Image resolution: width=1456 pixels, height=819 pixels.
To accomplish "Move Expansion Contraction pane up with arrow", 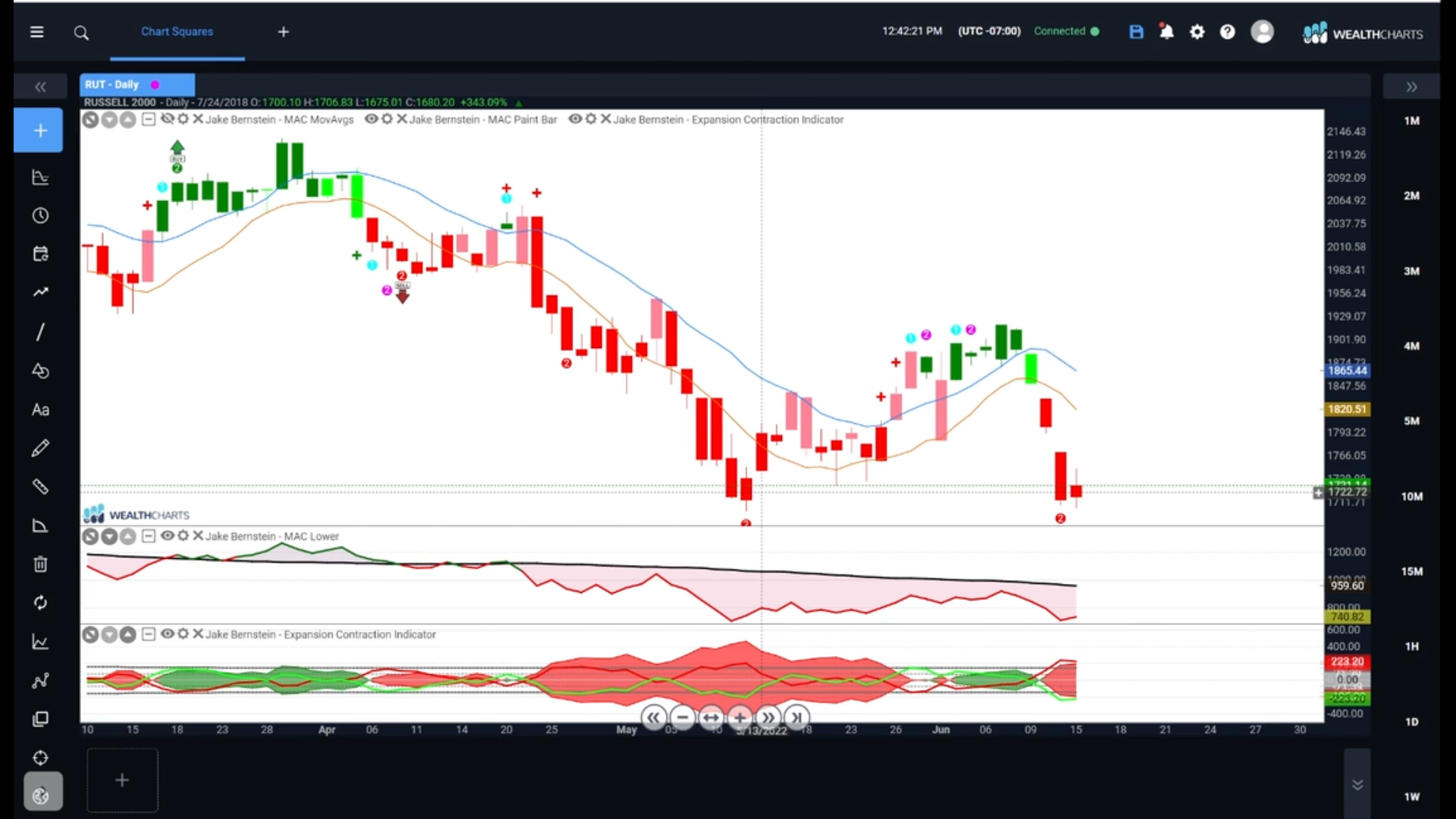I will [x=128, y=635].
